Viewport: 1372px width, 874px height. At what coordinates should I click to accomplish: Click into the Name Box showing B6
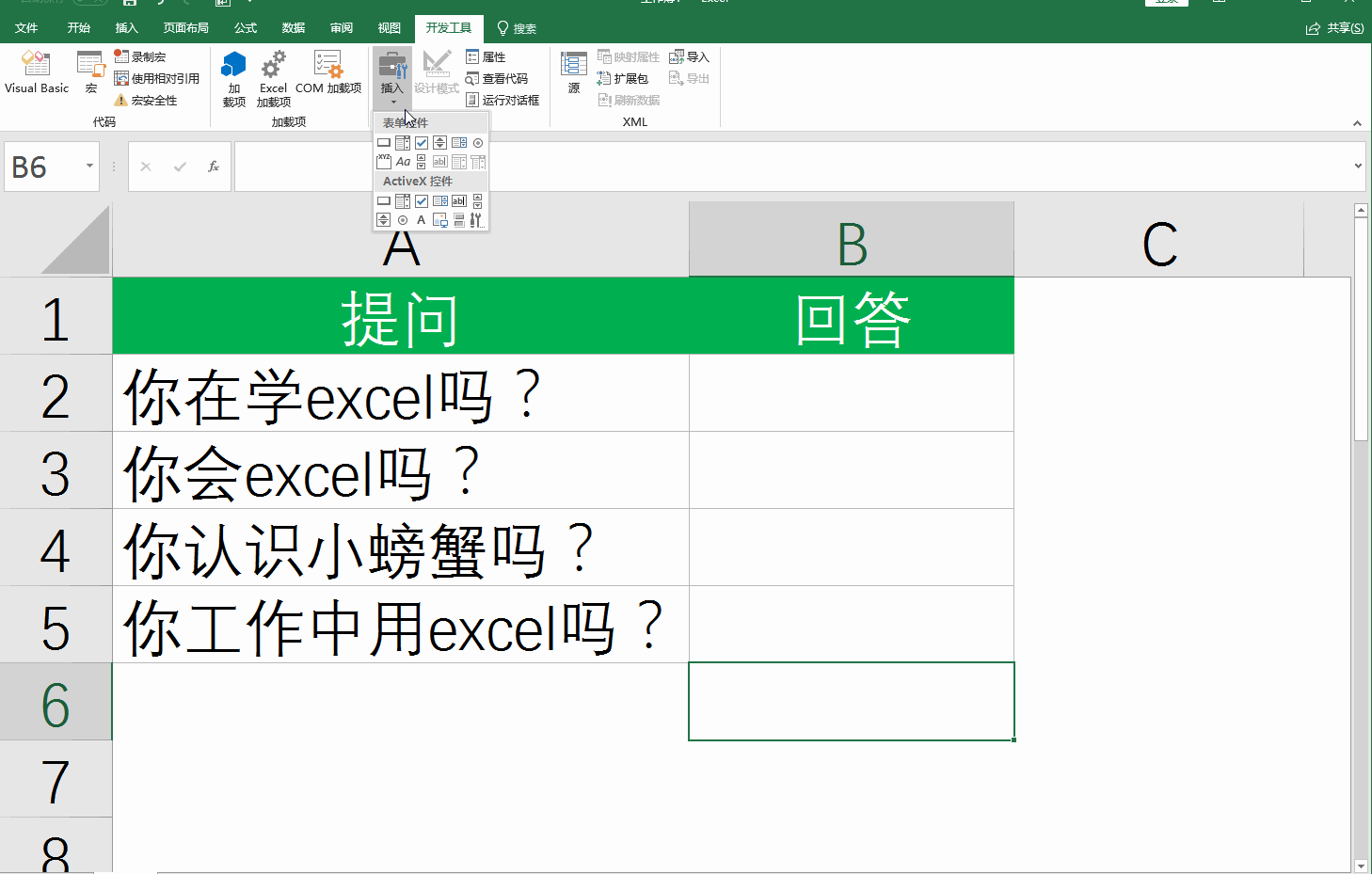[44, 167]
